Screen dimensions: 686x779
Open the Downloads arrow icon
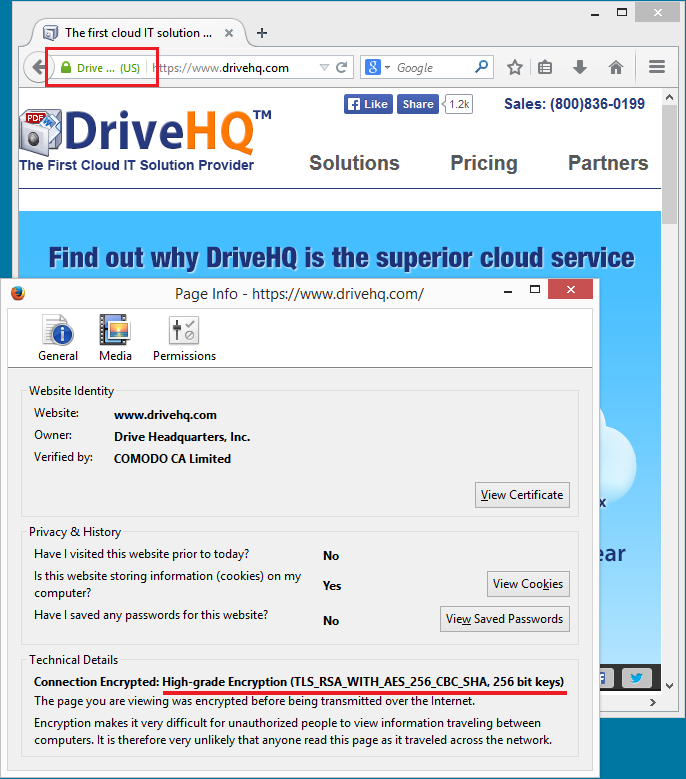(x=580, y=67)
